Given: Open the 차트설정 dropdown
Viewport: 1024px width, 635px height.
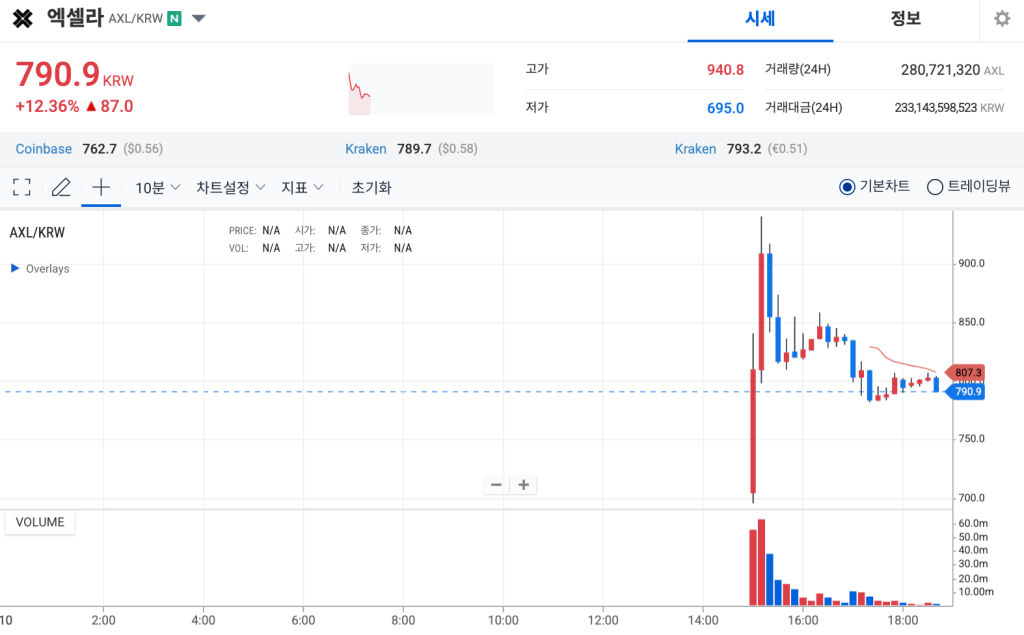Looking at the screenshot, I should [231, 187].
